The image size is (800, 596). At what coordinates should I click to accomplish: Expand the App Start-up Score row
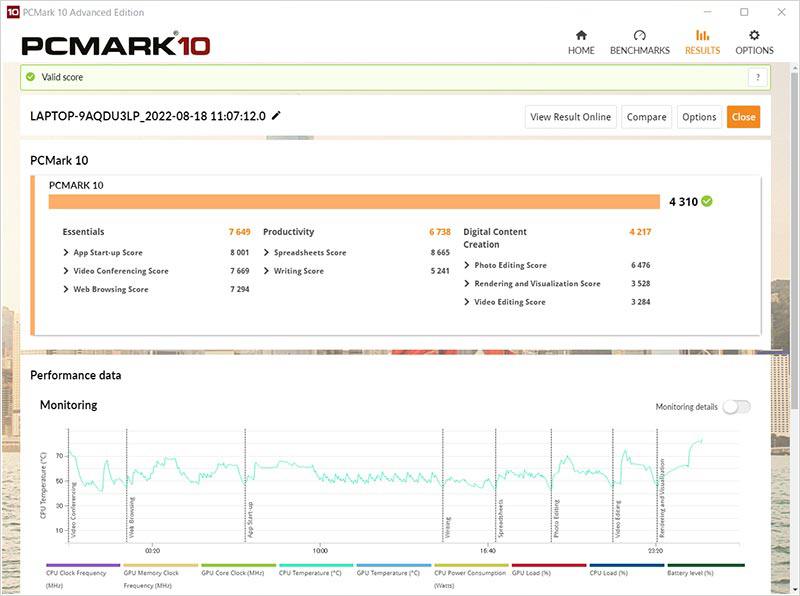pos(66,253)
